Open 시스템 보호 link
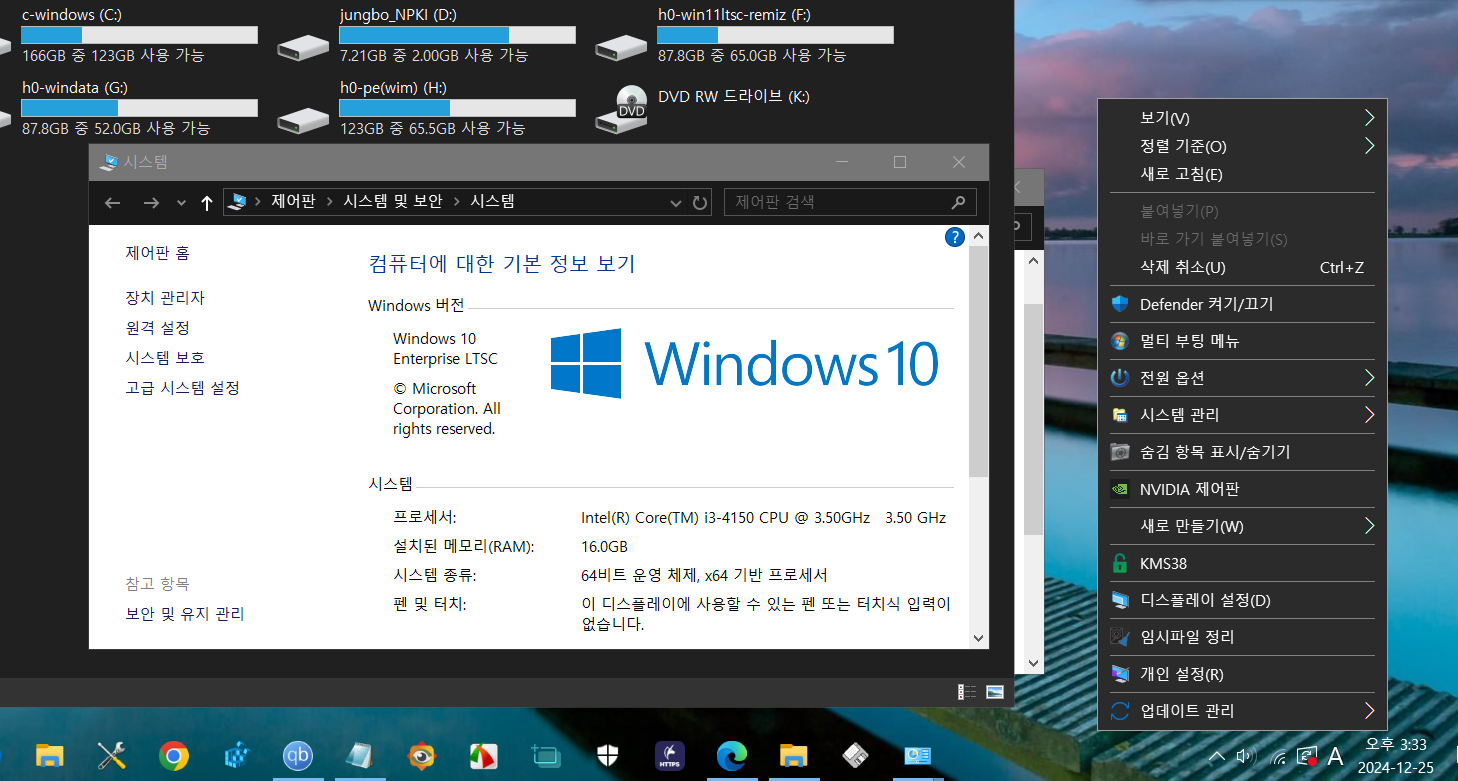This screenshot has width=1458, height=781. pos(165,358)
